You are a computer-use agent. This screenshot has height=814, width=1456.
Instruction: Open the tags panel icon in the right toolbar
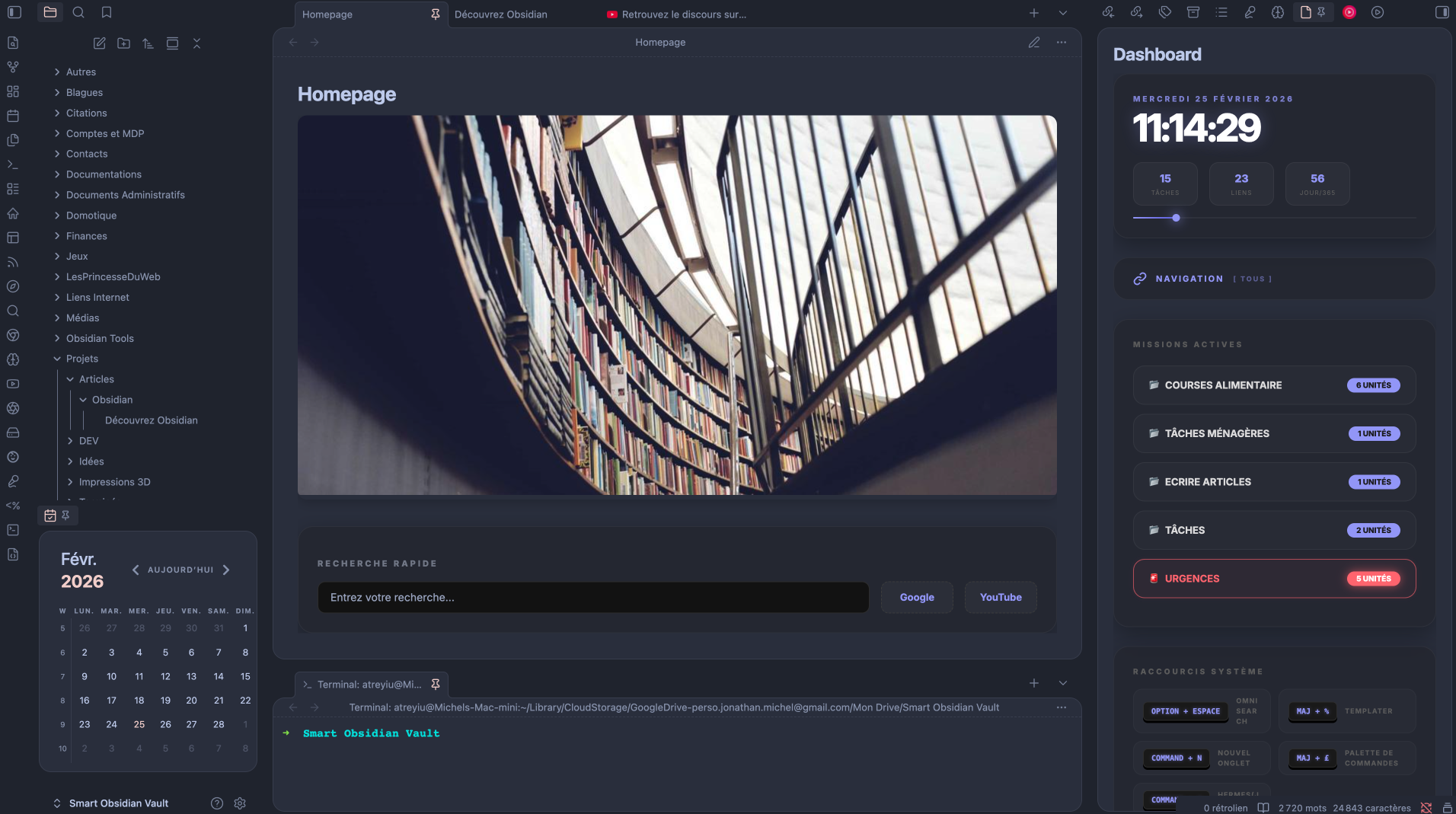1164,12
